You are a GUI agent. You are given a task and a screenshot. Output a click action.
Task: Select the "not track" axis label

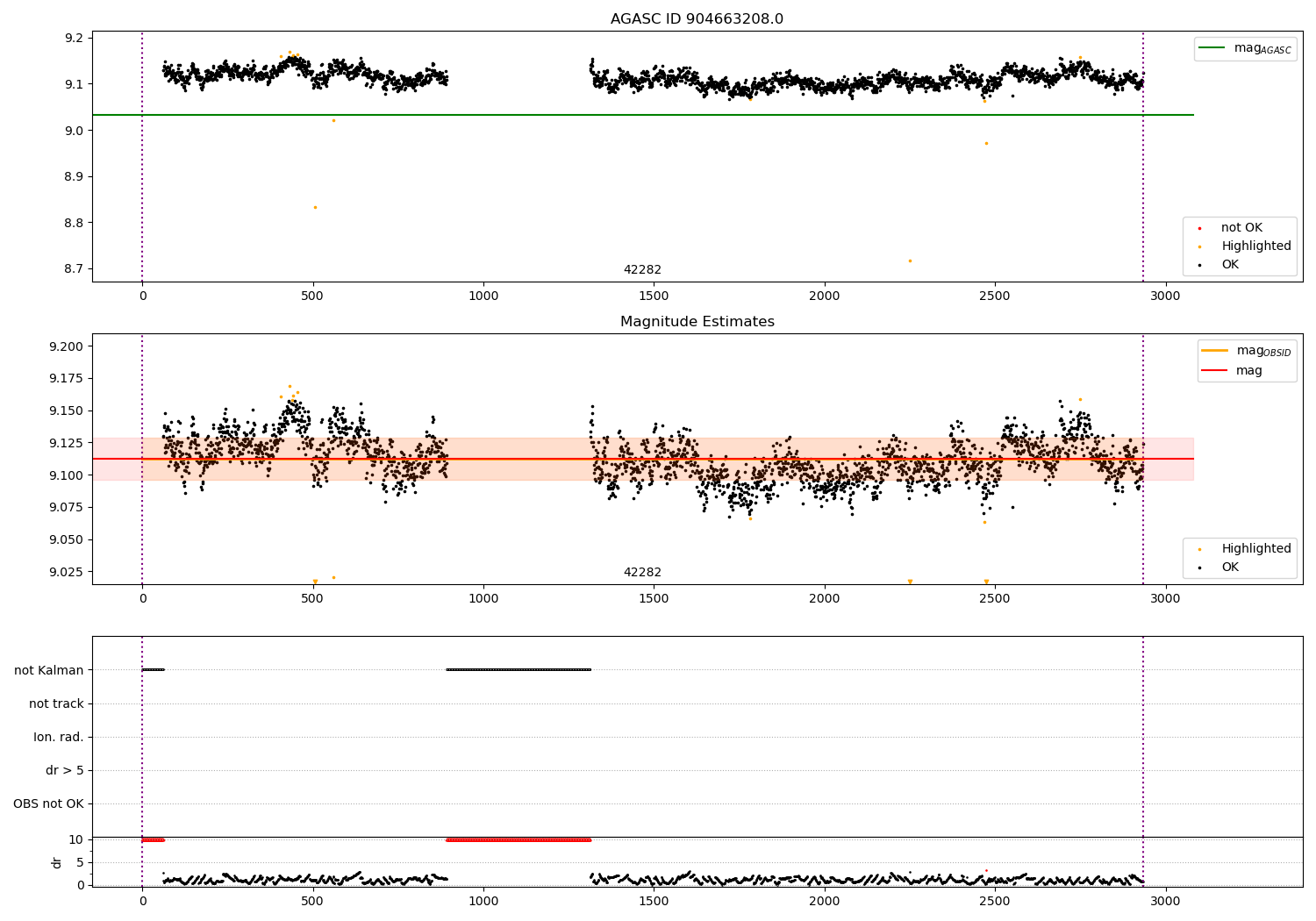coord(56,704)
